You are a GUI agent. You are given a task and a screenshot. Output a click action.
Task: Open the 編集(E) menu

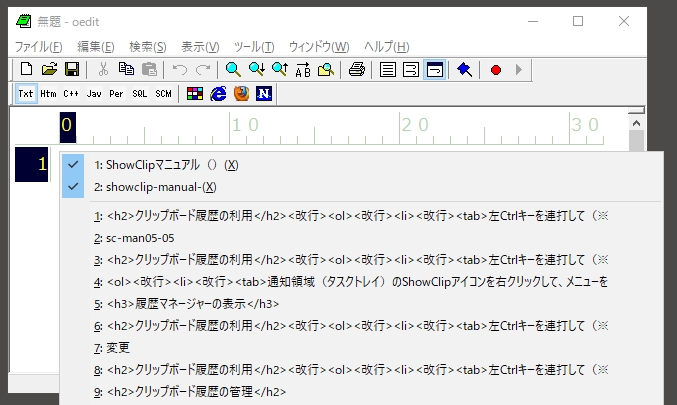pyautogui.click(x=95, y=47)
